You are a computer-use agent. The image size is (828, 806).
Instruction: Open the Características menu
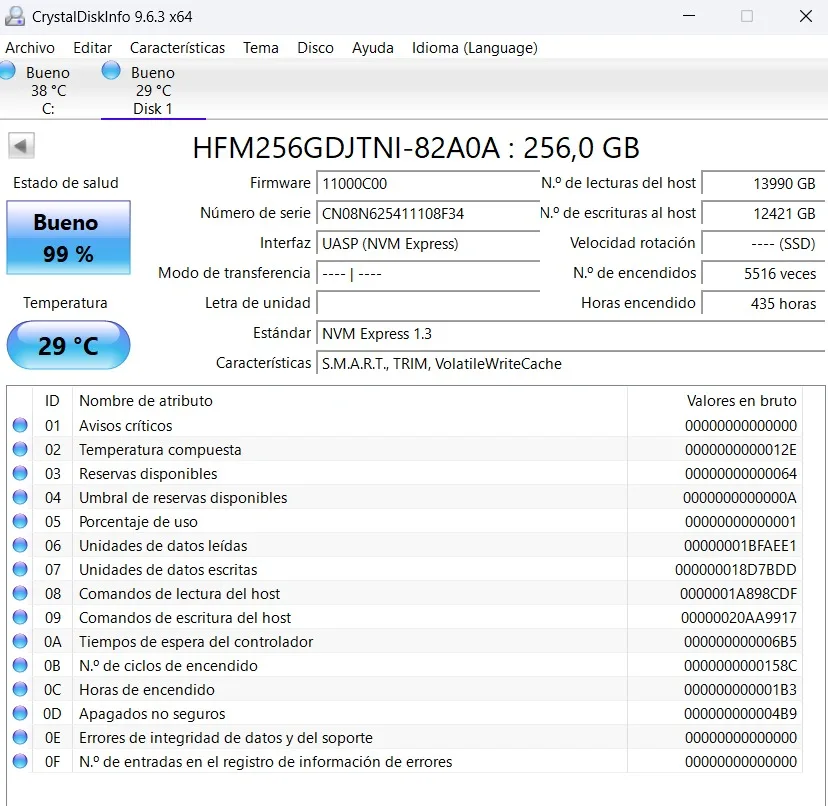(177, 48)
